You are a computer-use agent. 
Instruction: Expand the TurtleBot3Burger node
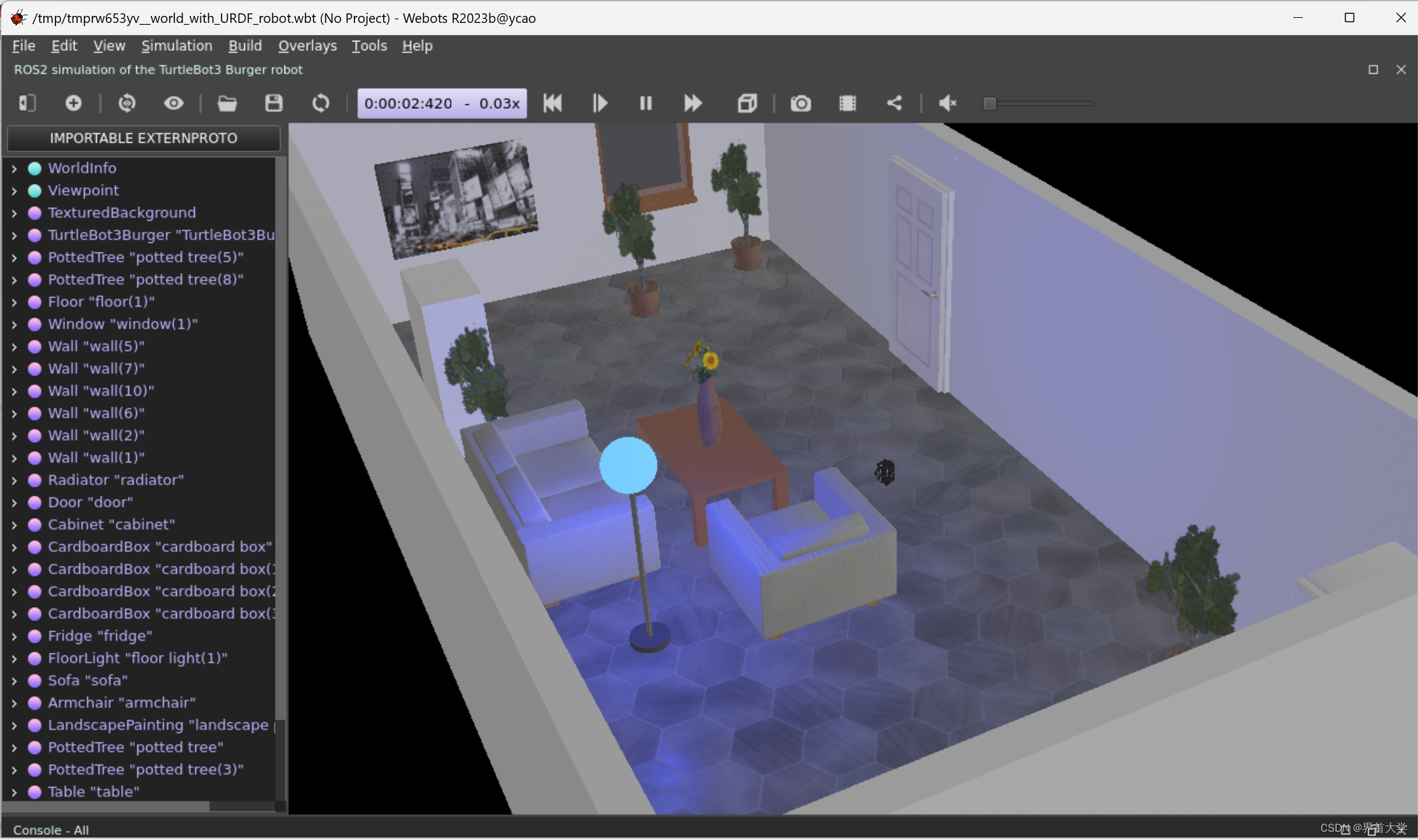click(14, 235)
